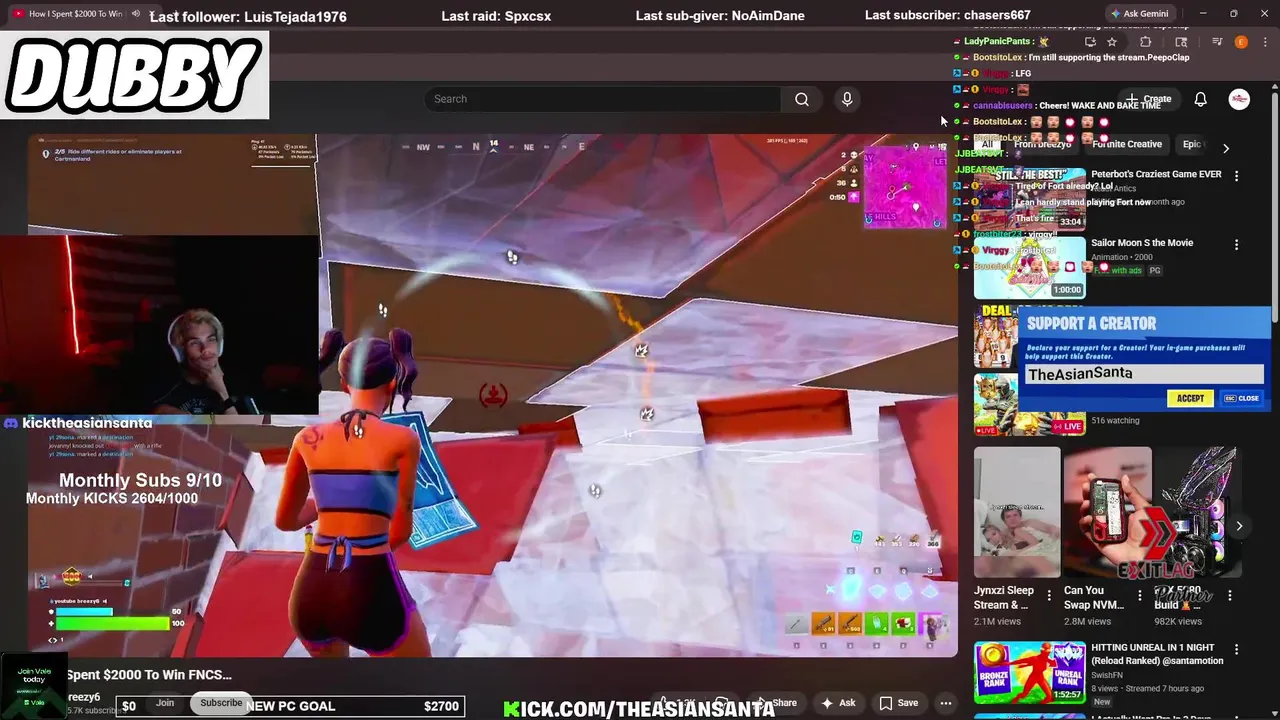The width and height of the screenshot is (1280, 720).
Task: Click the LIVE badge on thumbnail
Action: point(1067,427)
